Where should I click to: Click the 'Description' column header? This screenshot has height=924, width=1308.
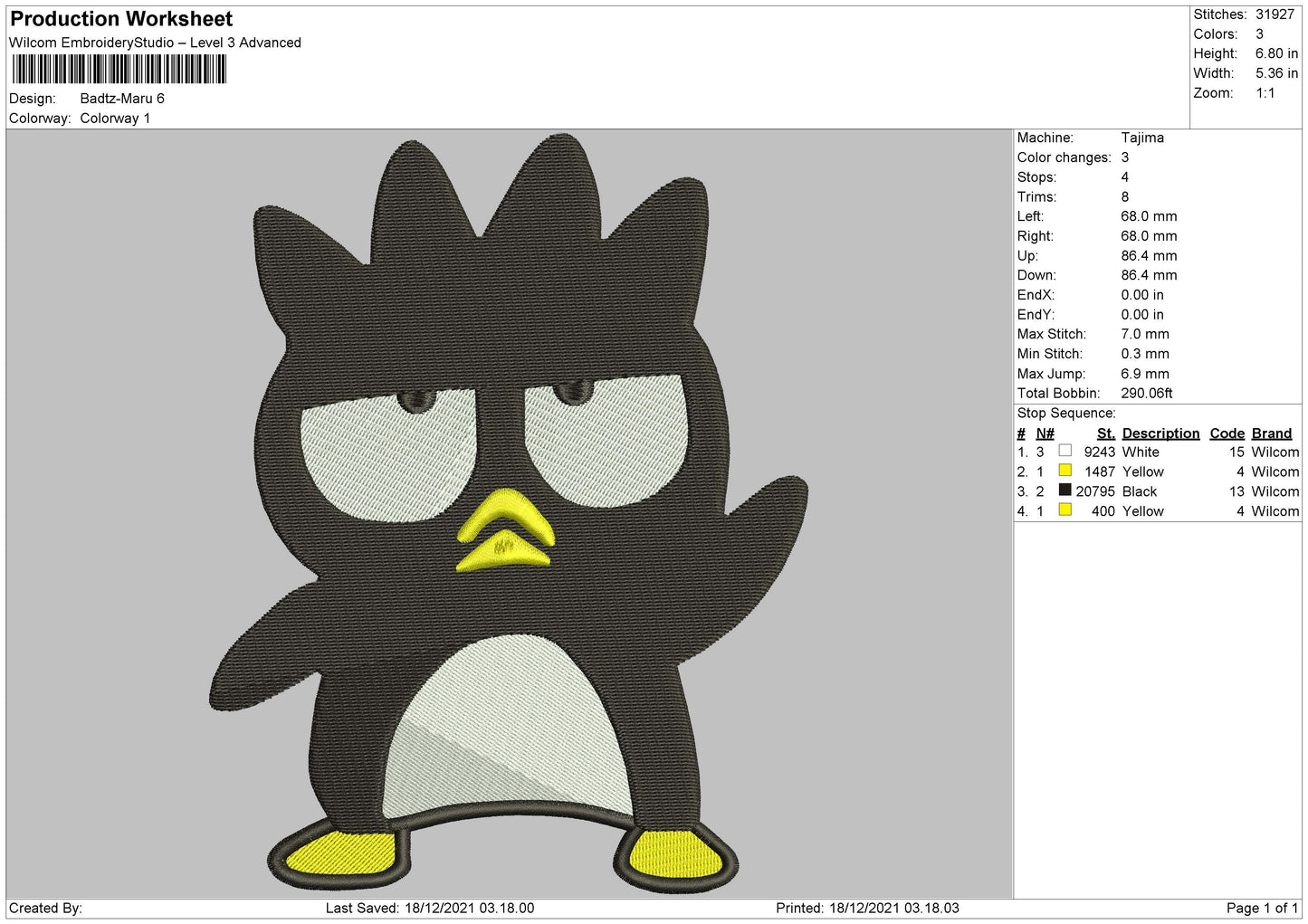[1160, 433]
